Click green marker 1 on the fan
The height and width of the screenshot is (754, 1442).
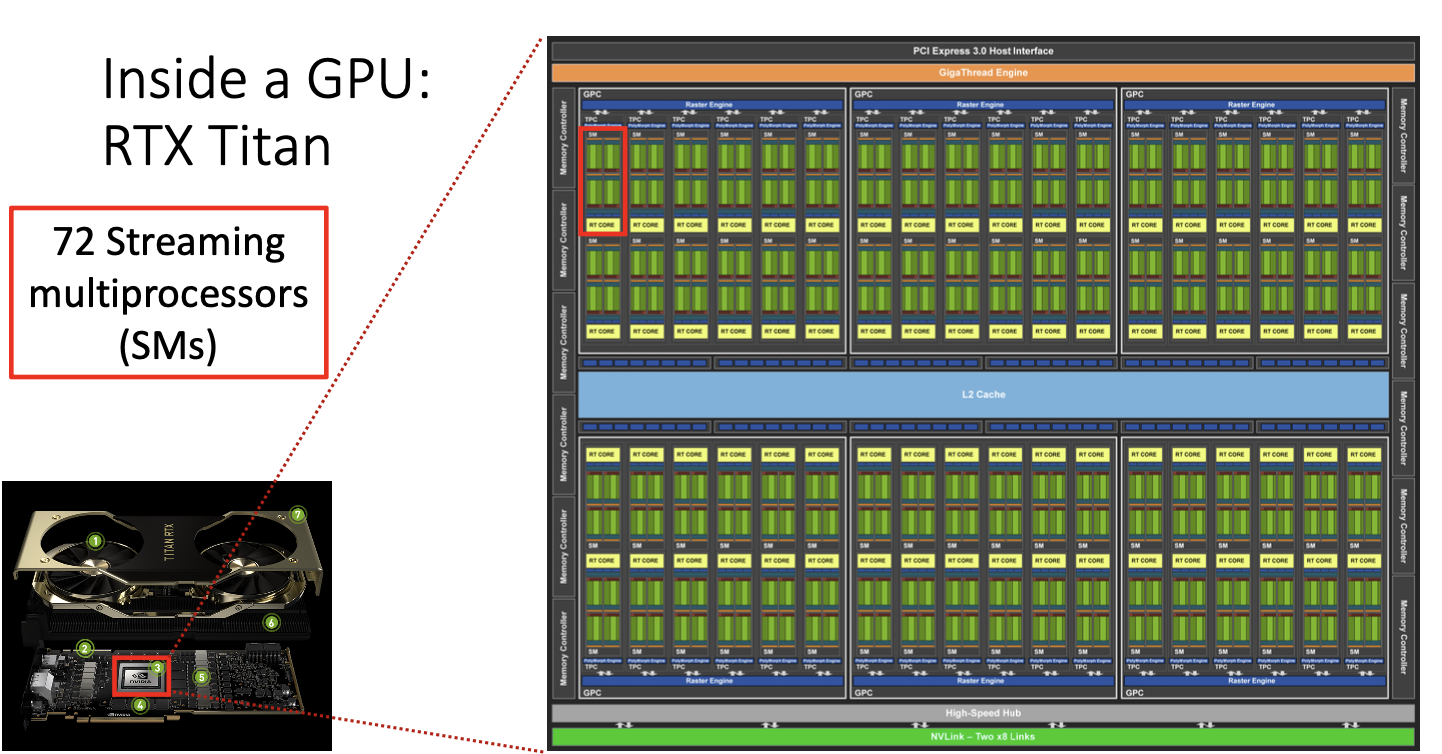[x=95, y=541]
